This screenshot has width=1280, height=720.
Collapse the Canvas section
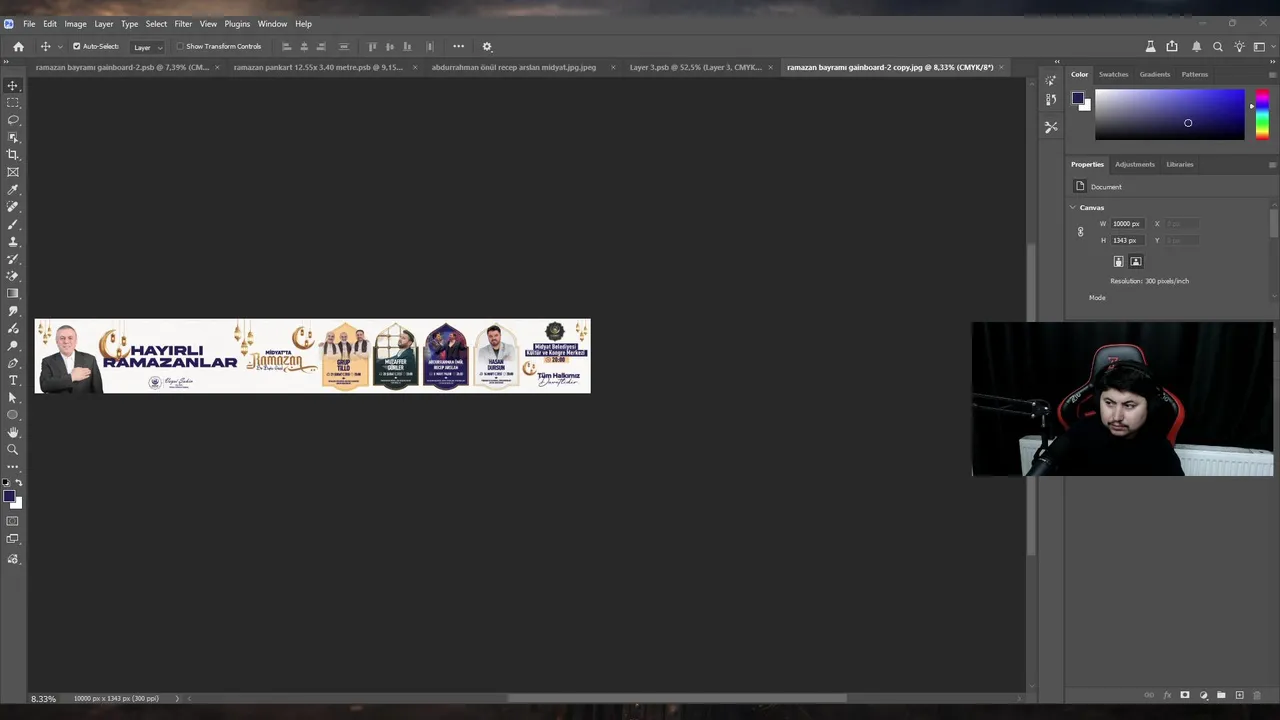1073,207
